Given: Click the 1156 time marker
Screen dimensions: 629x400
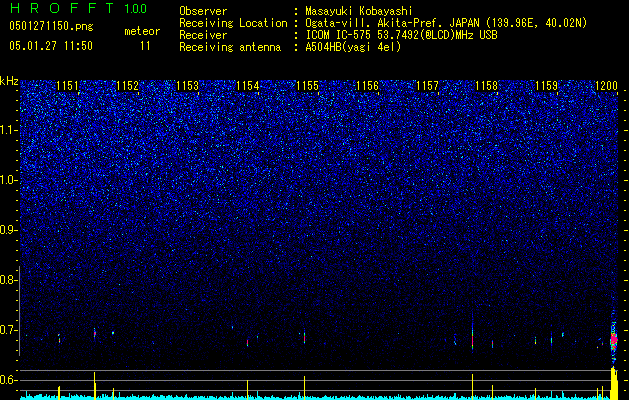Looking at the screenshot, I should 367,86.
